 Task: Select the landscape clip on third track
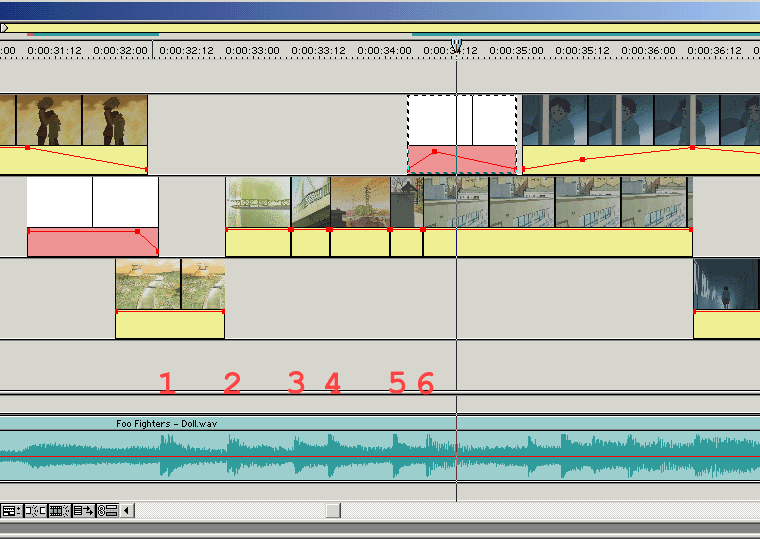[169, 285]
